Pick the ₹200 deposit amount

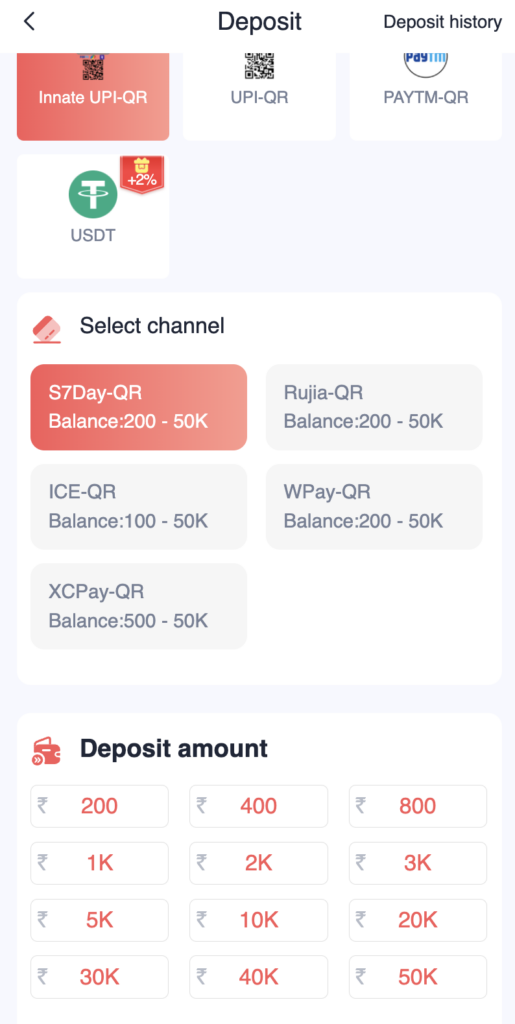point(99,807)
